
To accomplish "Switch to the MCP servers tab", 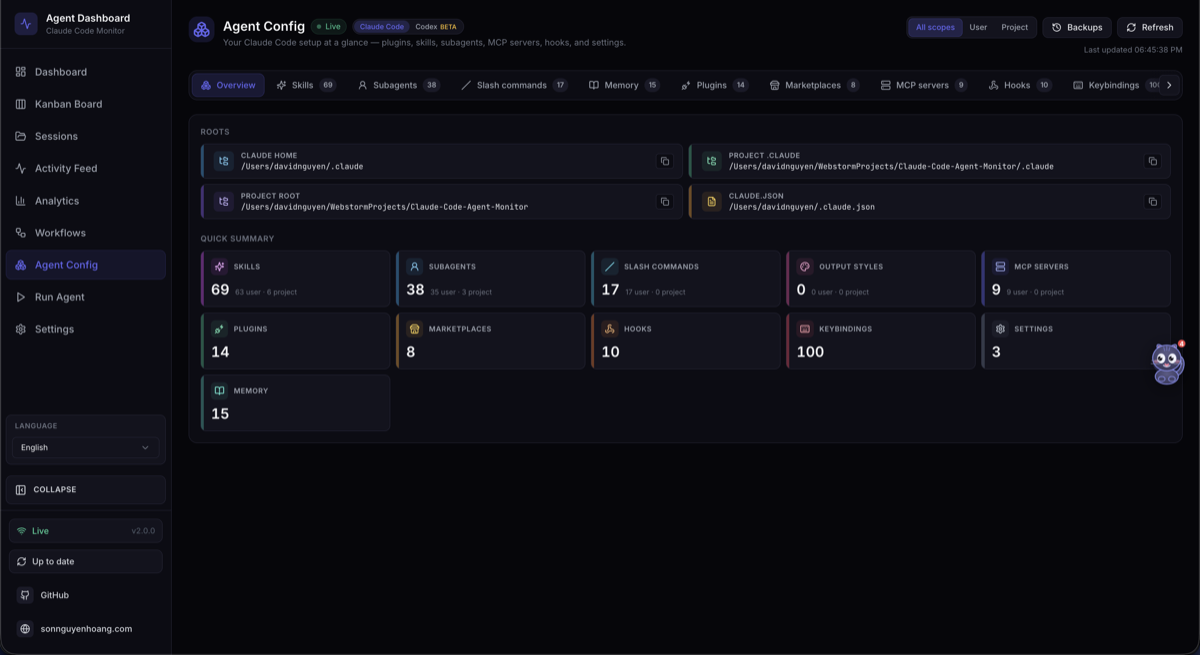I will [x=923, y=85].
